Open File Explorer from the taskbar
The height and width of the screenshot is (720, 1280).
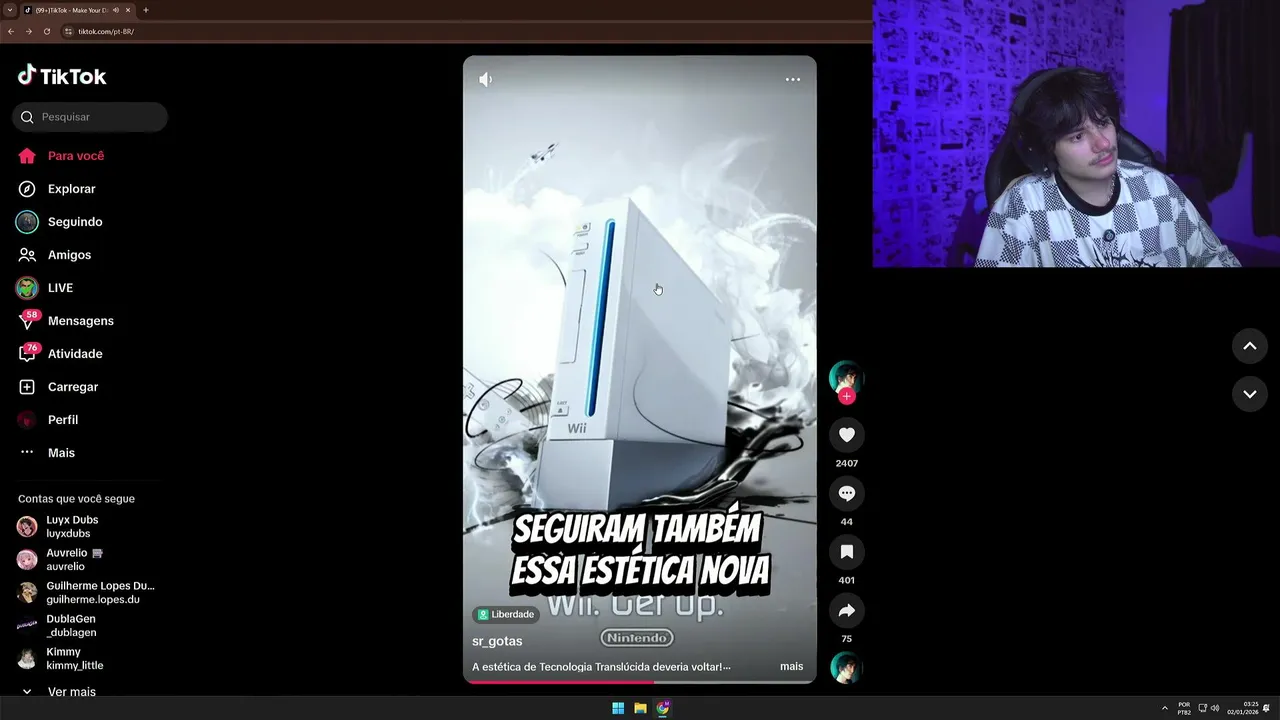640,708
